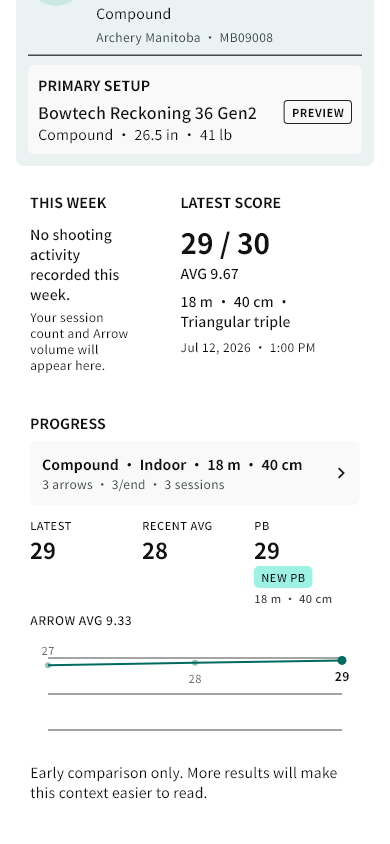Tap the THIS WEEK section heading

click(68, 203)
